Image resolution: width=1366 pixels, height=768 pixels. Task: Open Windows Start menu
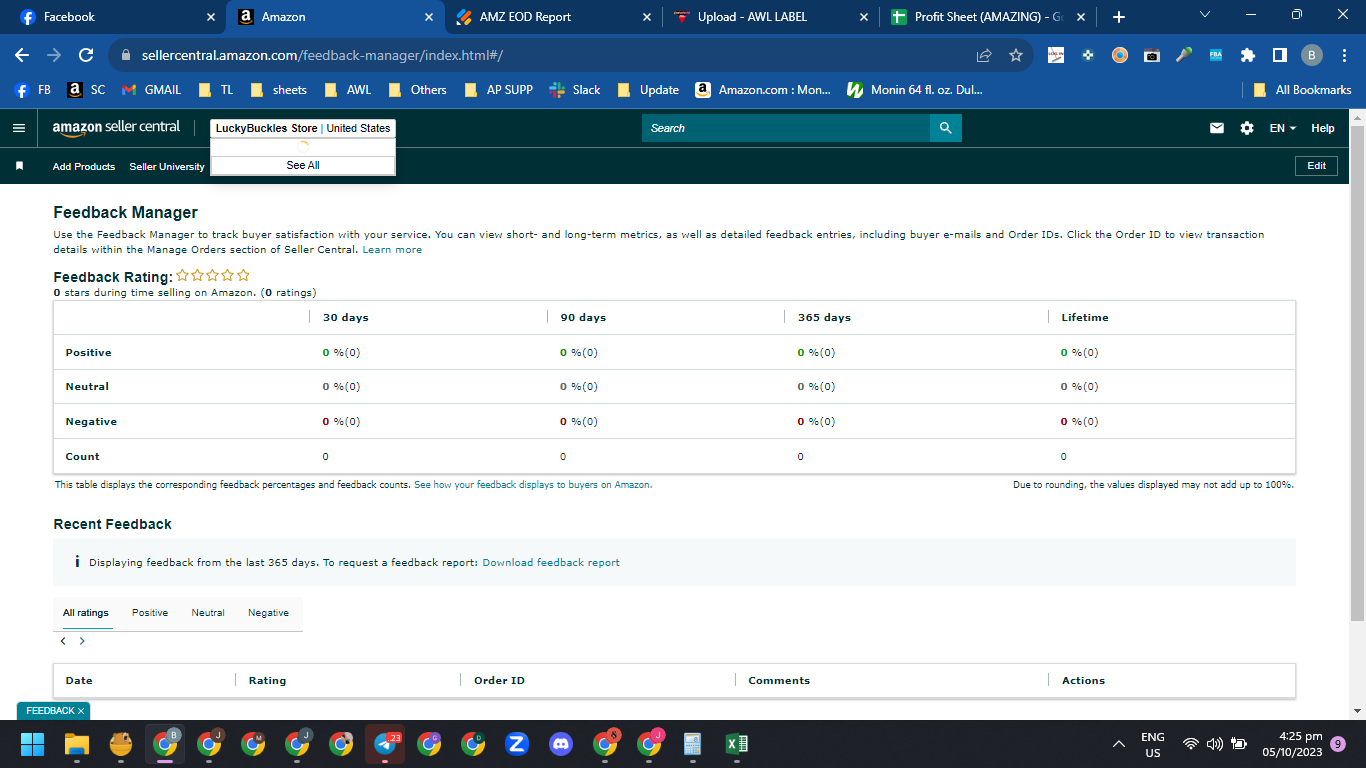point(33,744)
